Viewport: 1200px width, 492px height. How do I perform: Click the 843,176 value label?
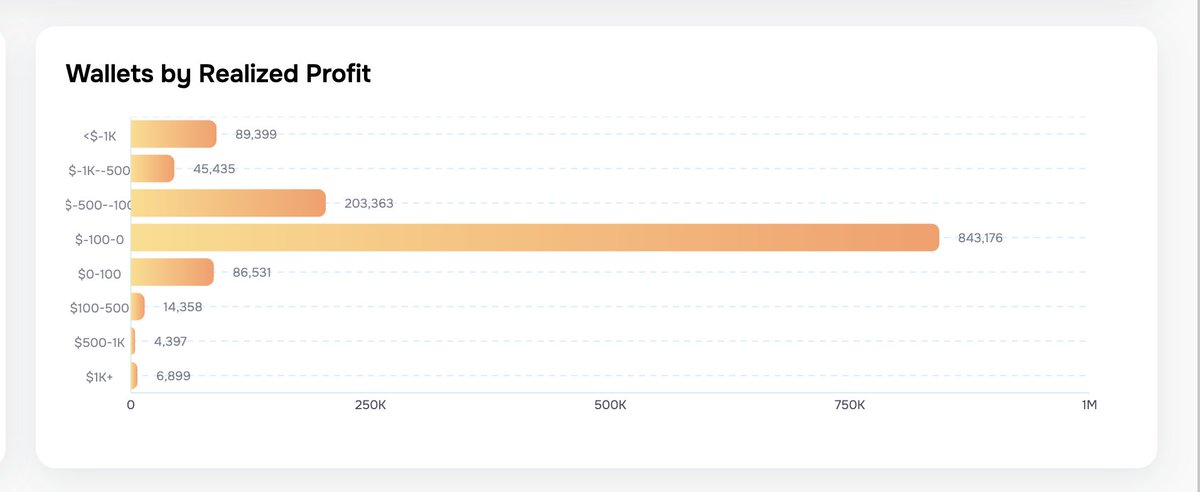click(980, 238)
